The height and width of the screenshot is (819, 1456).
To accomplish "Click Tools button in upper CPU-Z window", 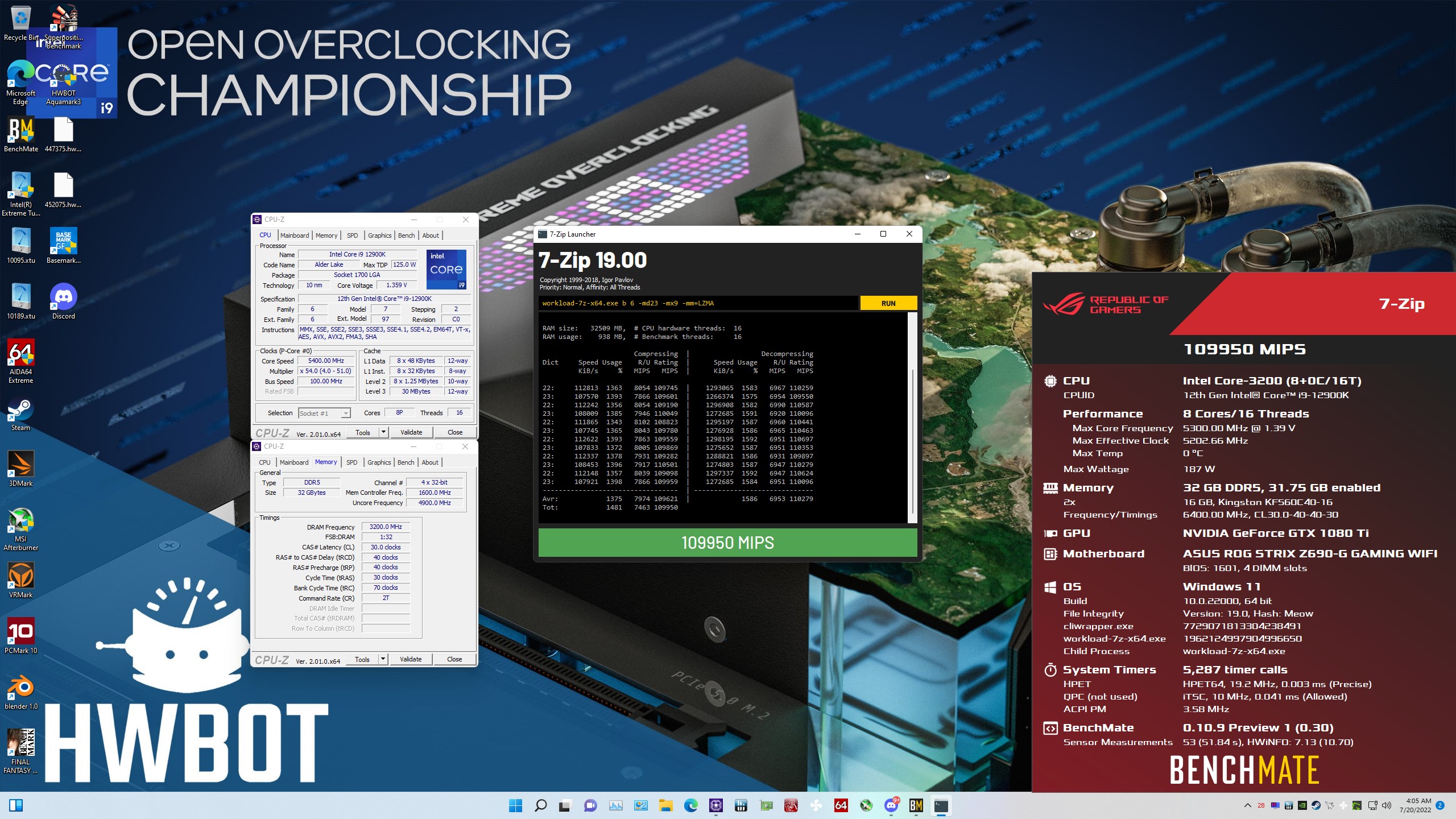I will (x=362, y=432).
